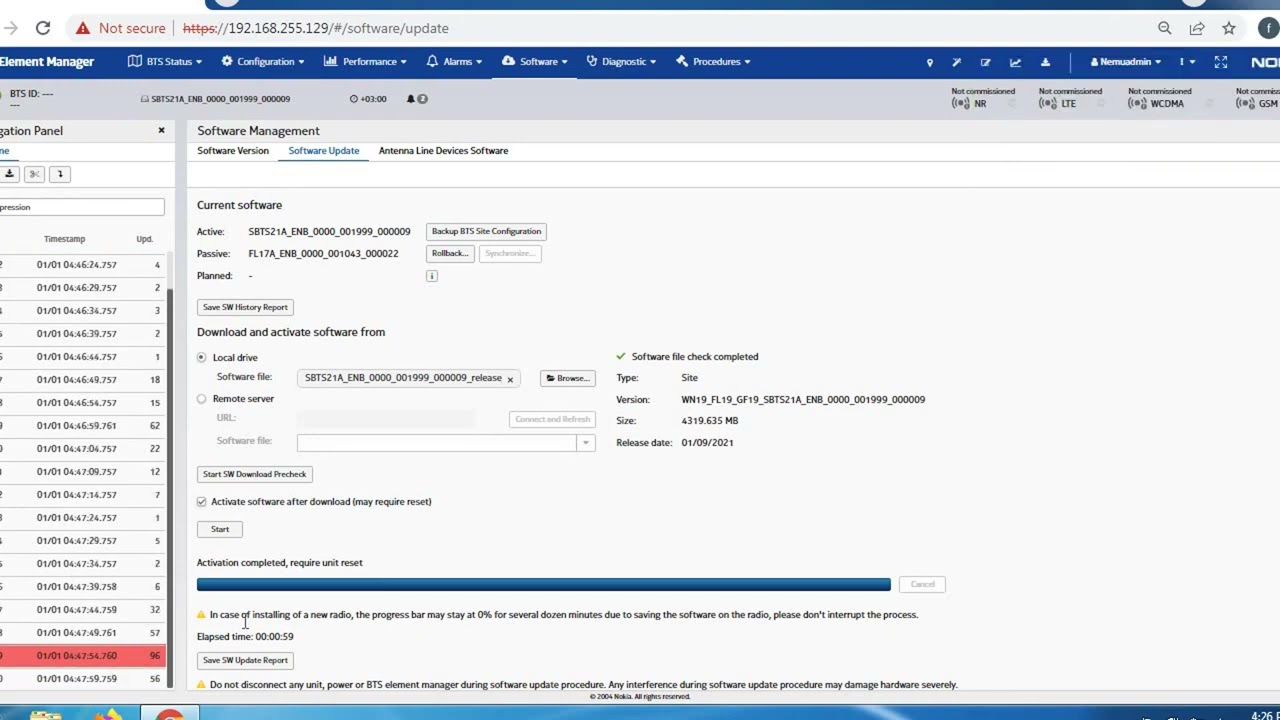
Task: Click the down-arrow icon in navigation panel toolbar
Action: tap(60, 174)
